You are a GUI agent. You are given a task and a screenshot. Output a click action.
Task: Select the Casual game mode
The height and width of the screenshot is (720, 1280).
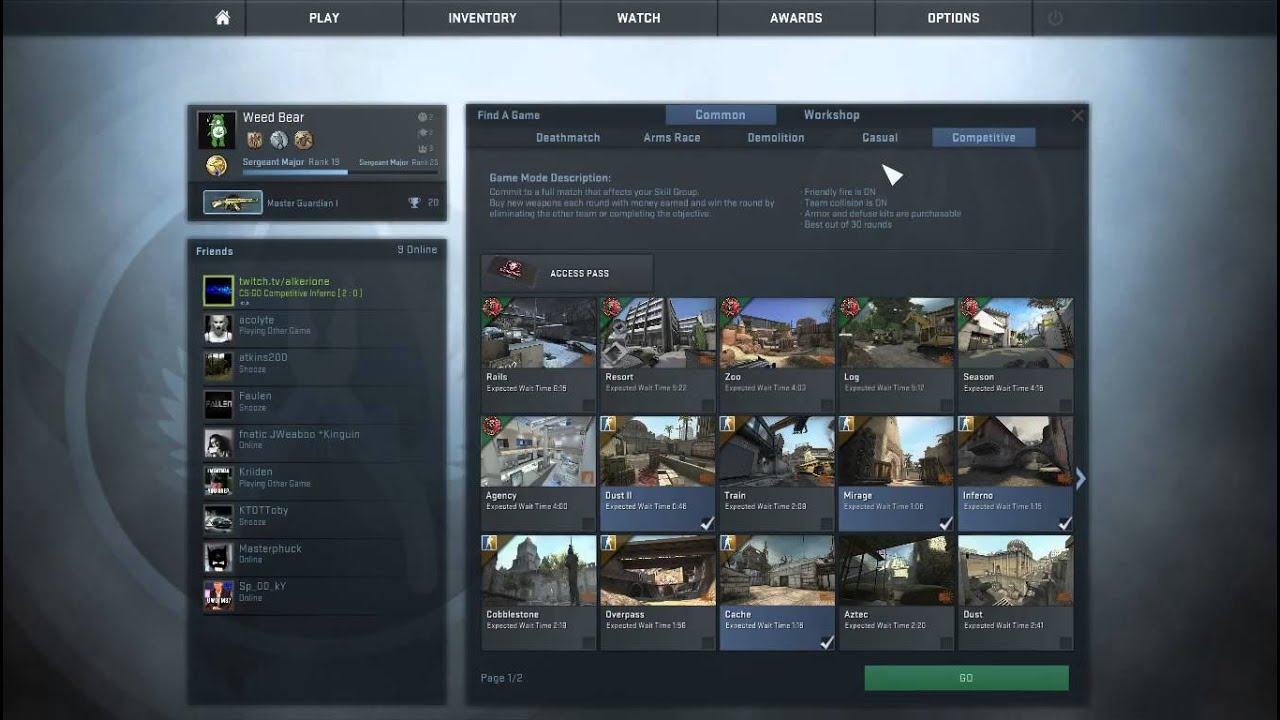coord(880,138)
